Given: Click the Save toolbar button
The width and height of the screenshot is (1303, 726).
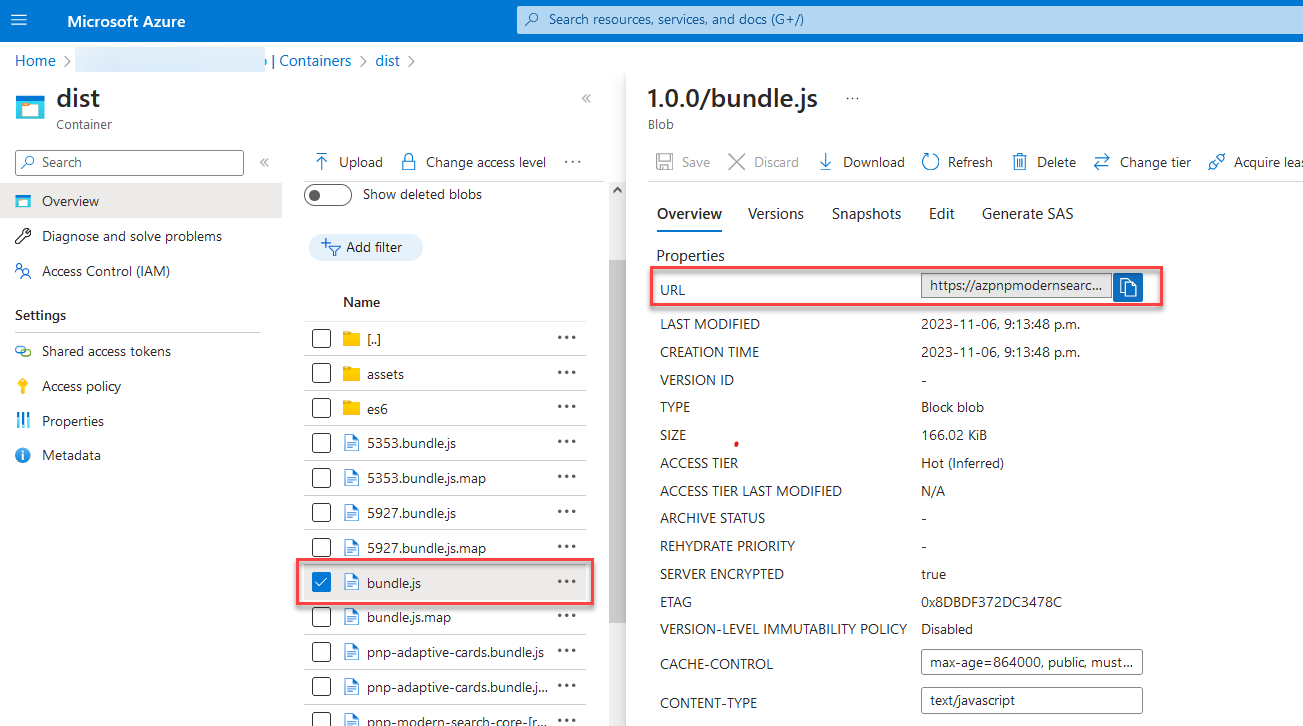Looking at the screenshot, I should [x=683, y=162].
